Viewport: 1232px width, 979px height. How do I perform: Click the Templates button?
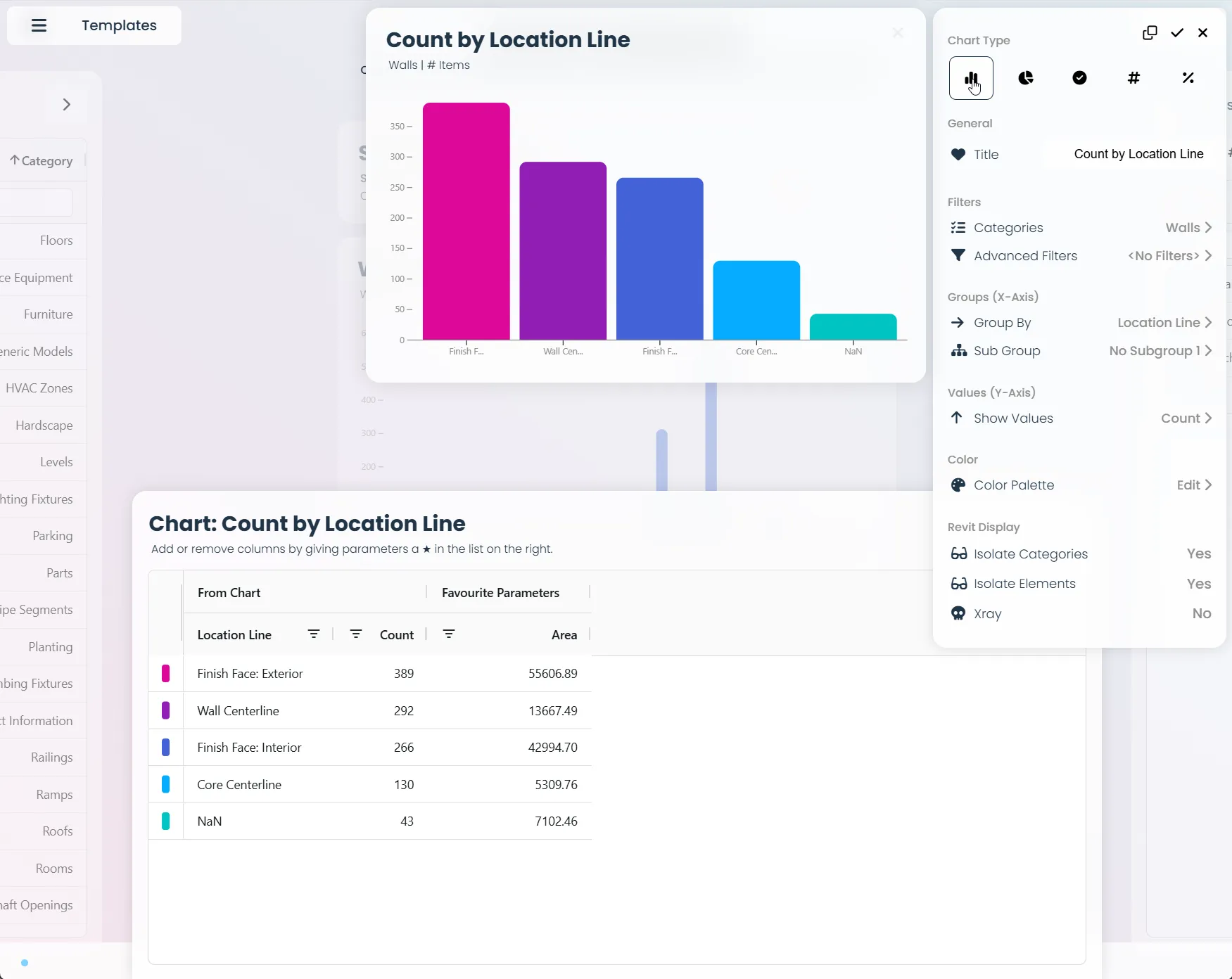click(x=119, y=26)
